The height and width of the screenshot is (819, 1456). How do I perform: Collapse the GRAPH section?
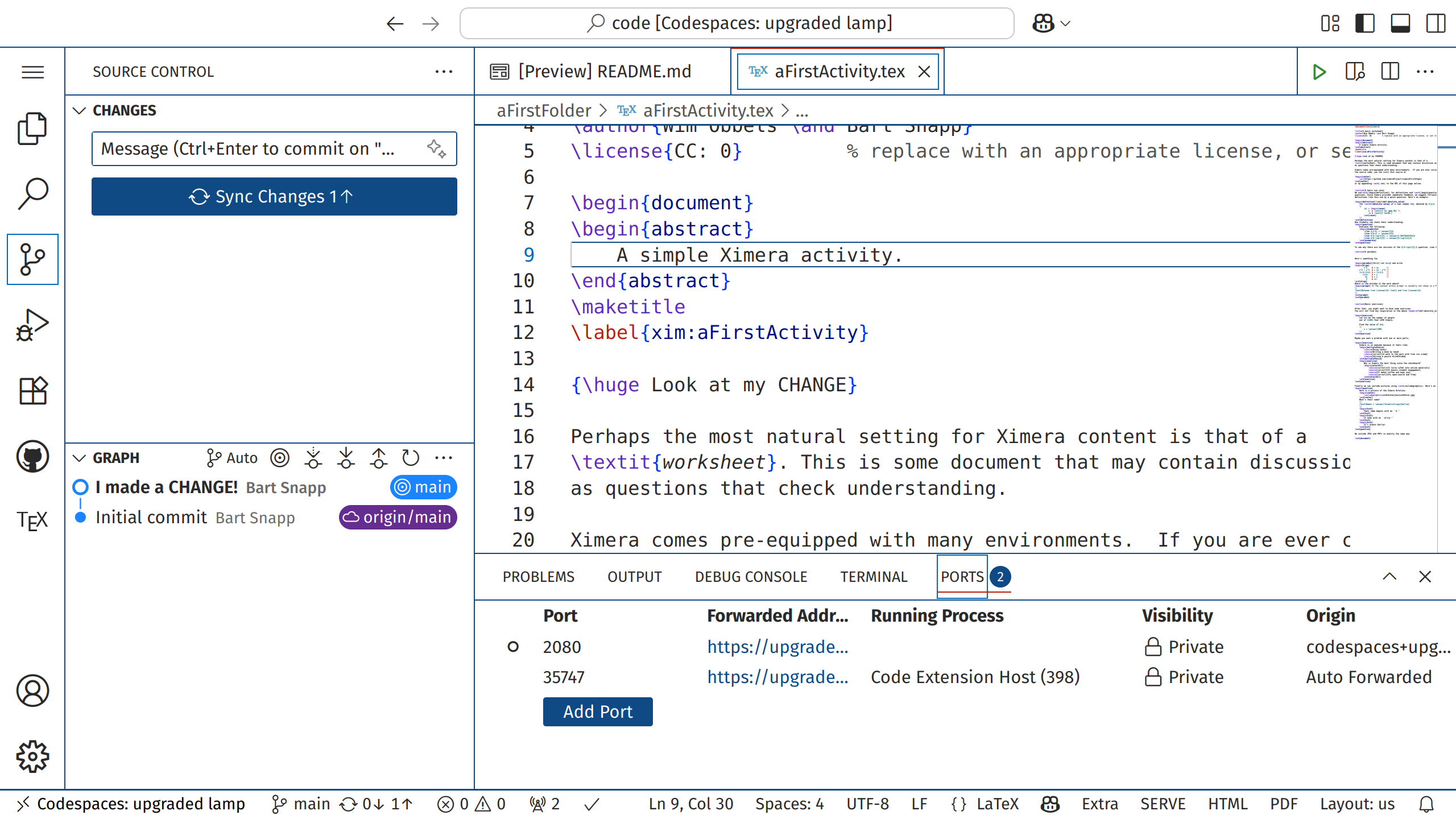pyautogui.click(x=80, y=458)
